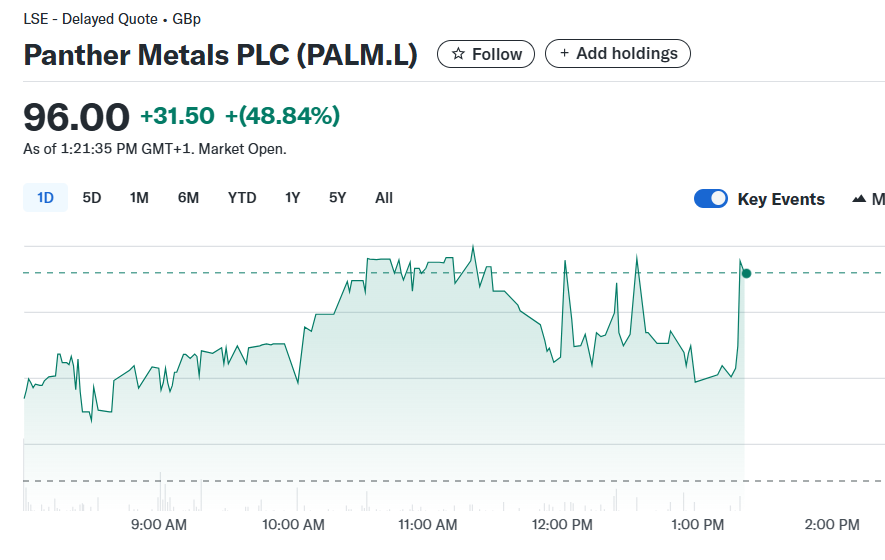The height and width of the screenshot is (560, 885).
Task: Click the +31.50 price change
Action: [x=177, y=116]
